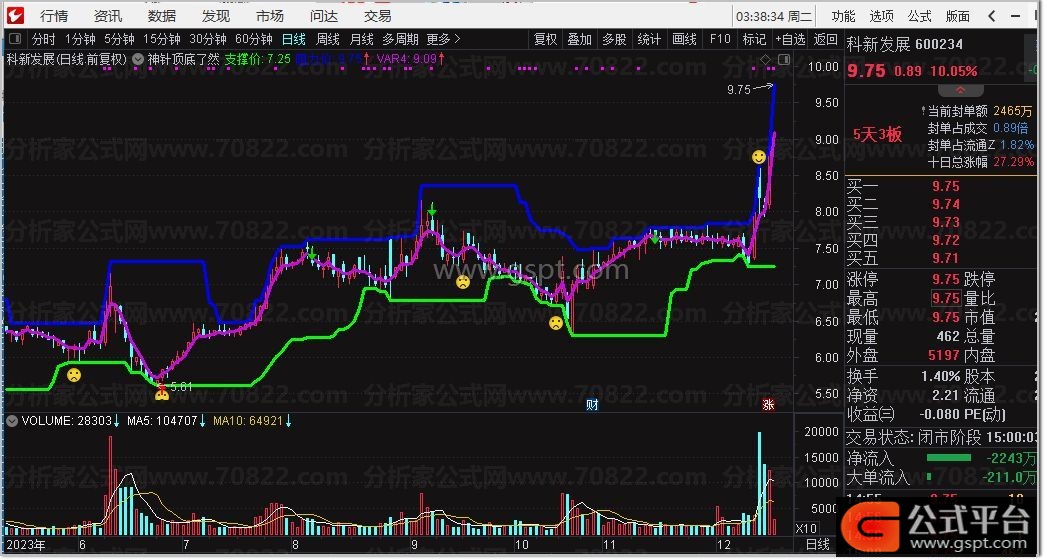Click the 净流入 green bar
Viewport: 1046px width, 560px height.
point(949,458)
